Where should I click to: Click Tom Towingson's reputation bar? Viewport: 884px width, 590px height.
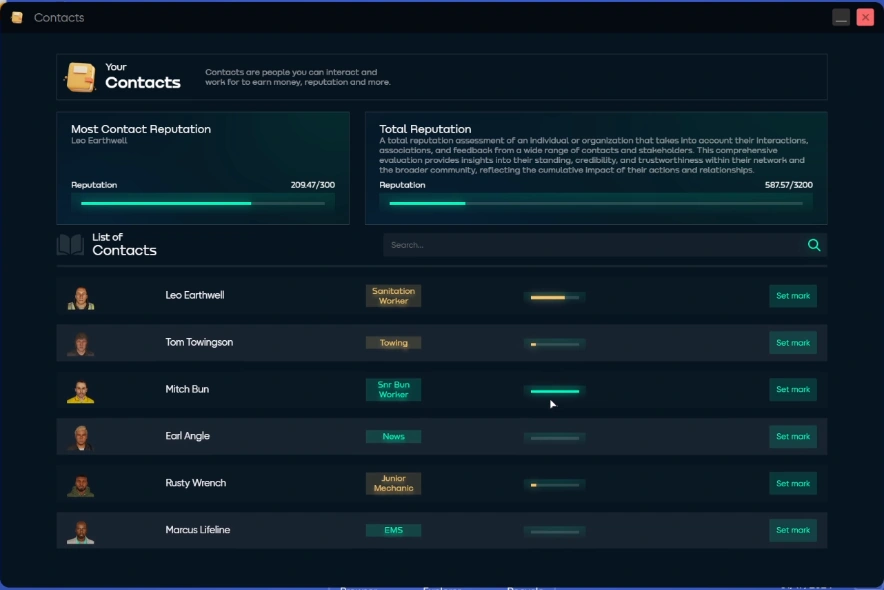click(x=555, y=344)
